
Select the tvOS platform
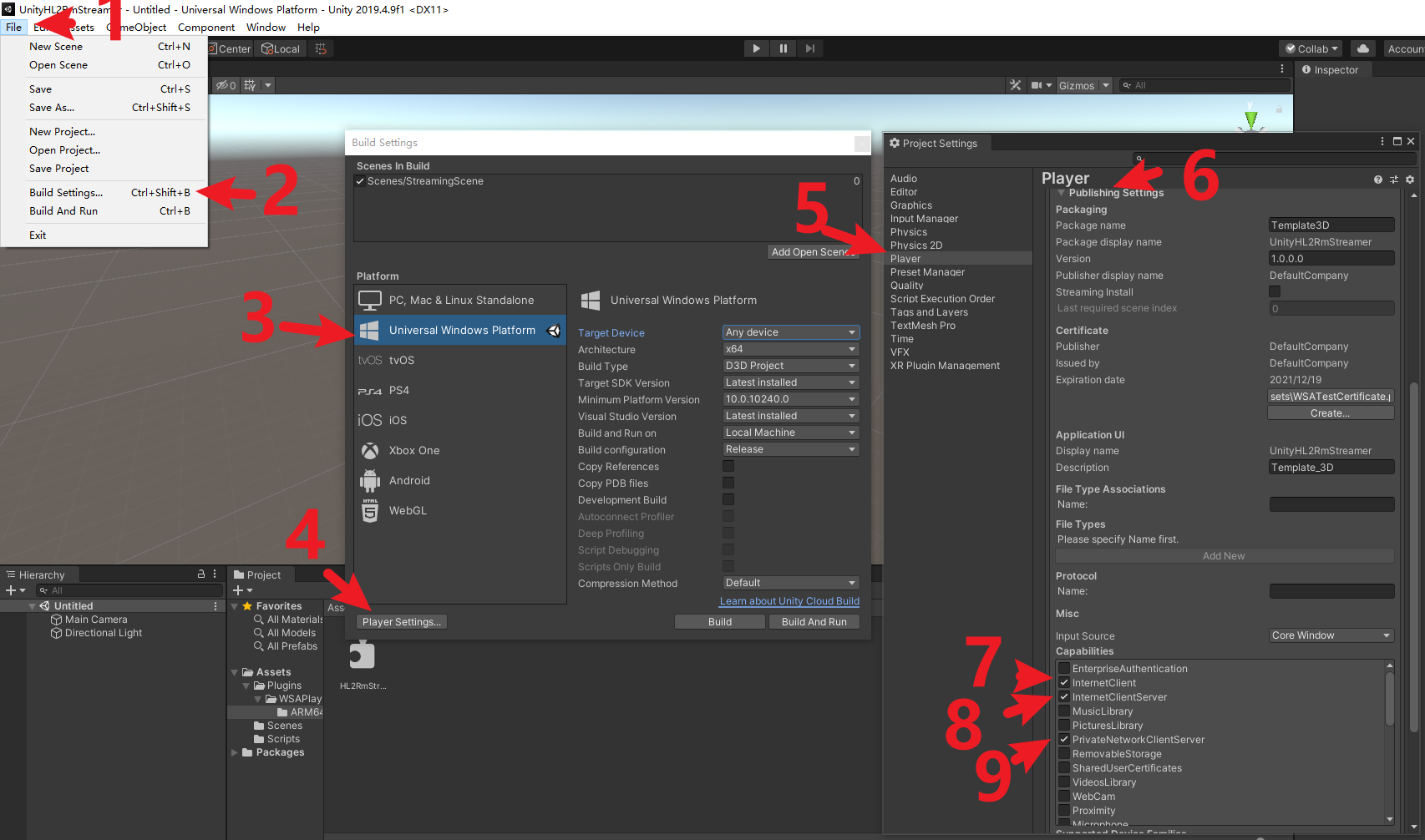click(460, 361)
